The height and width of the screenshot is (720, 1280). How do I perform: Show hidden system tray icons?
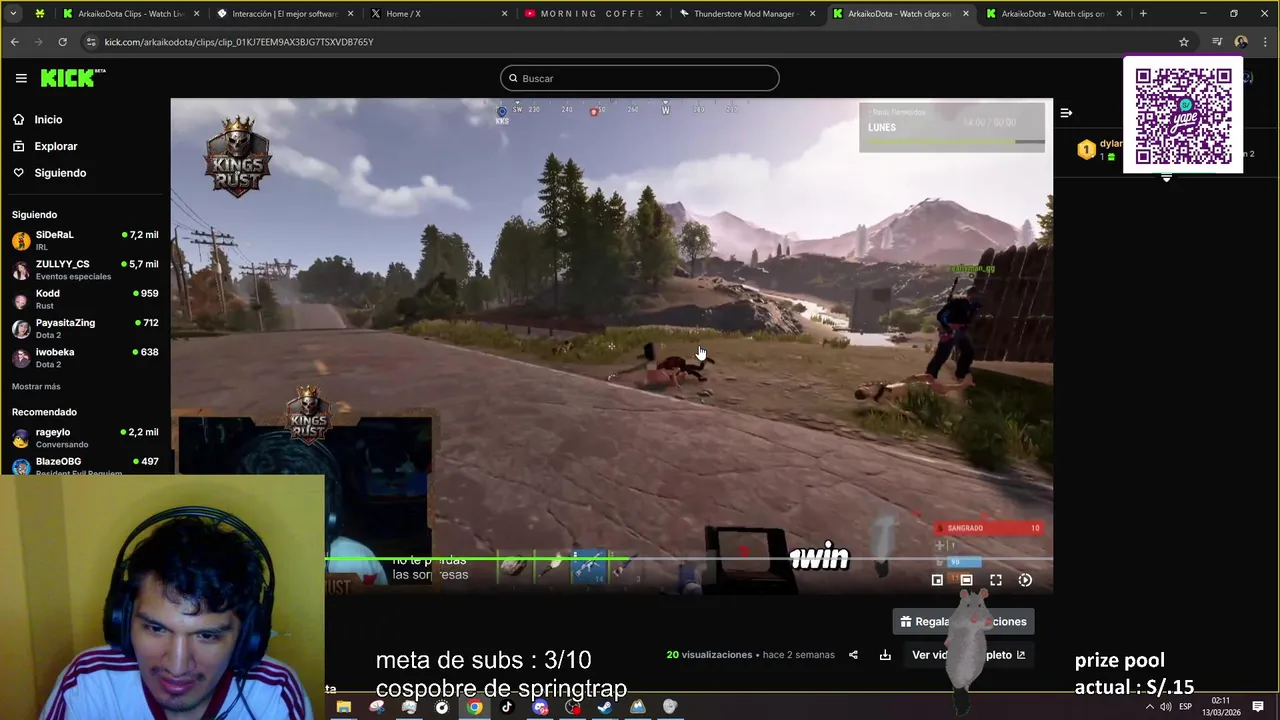(x=1149, y=707)
